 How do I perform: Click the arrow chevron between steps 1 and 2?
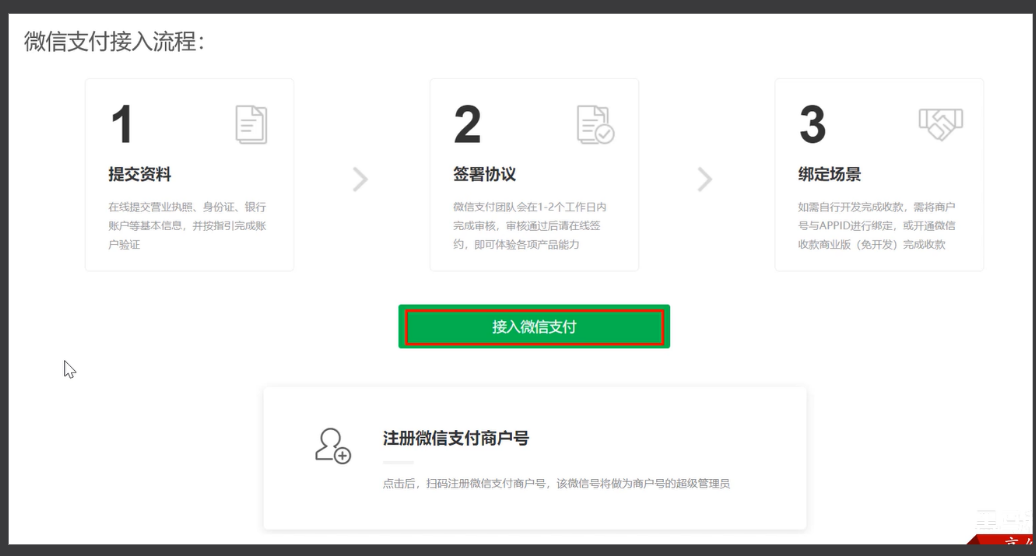pyautogui.click(x=360, y=179)
